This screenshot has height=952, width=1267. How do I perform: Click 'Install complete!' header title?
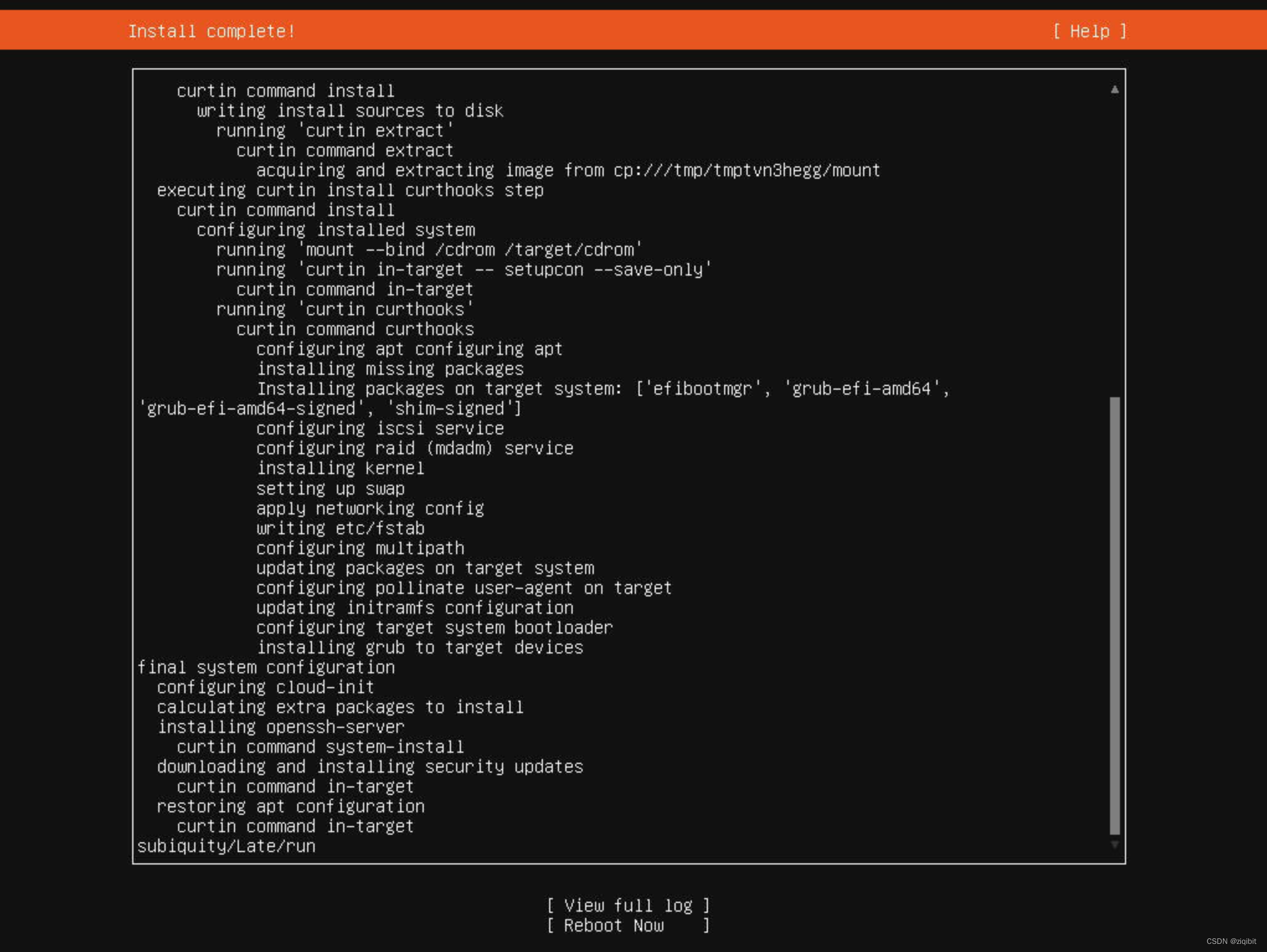pos(212,31)
